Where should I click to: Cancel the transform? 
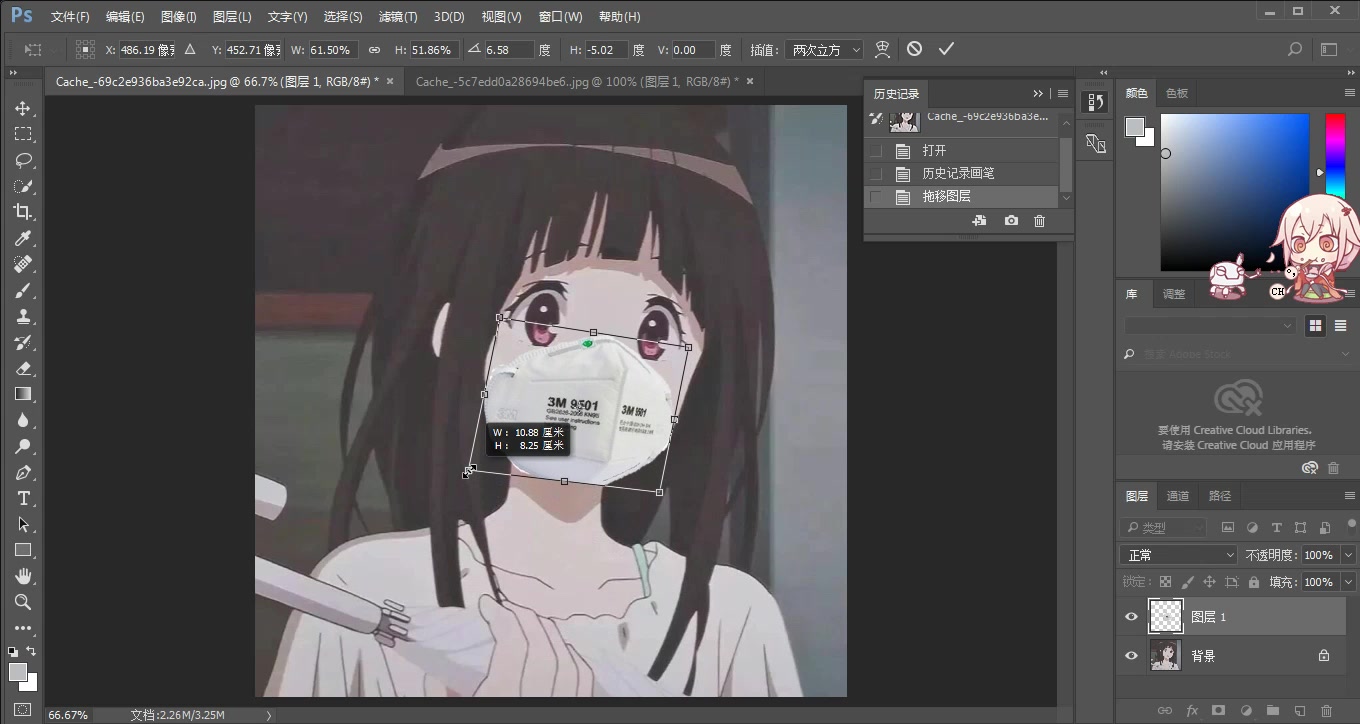pyautogui.click(x=914, y=49)
